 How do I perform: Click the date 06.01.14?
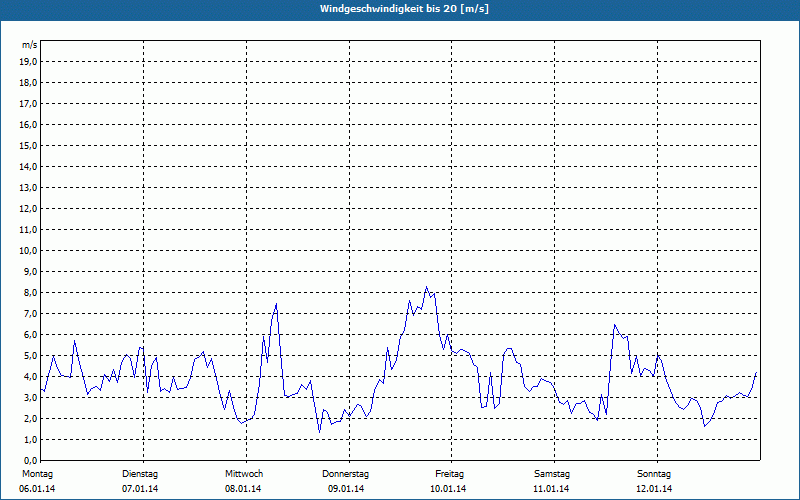[x=37, y=489]
